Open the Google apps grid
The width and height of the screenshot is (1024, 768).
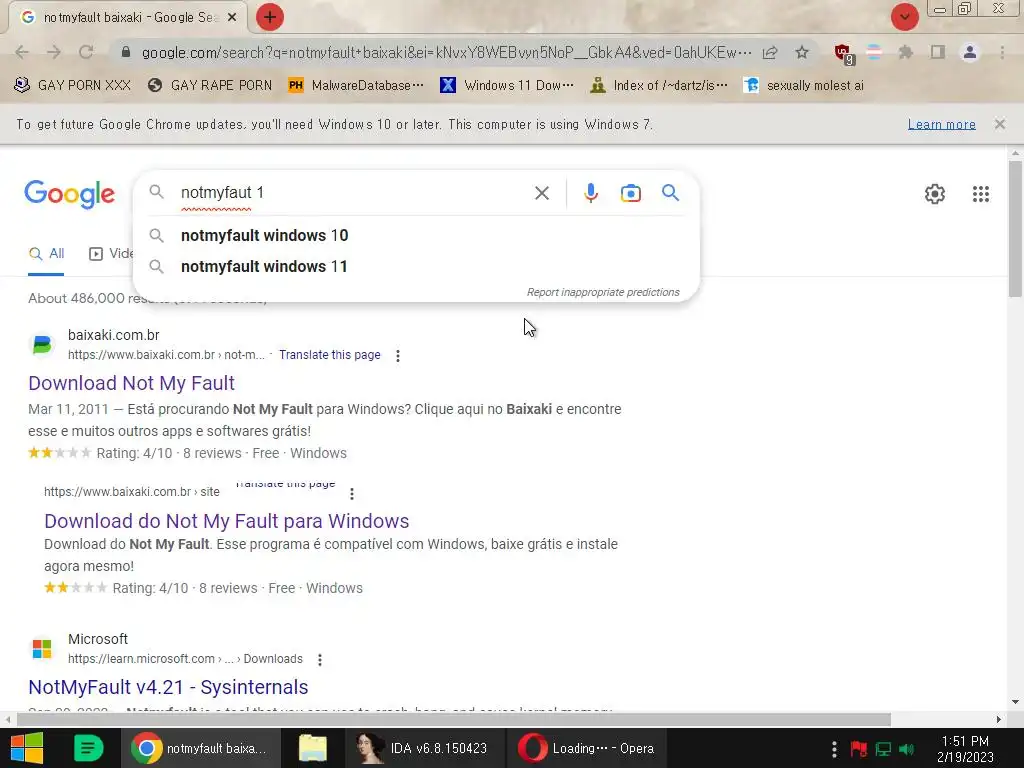pyautogui.click(x=980, y=194)
